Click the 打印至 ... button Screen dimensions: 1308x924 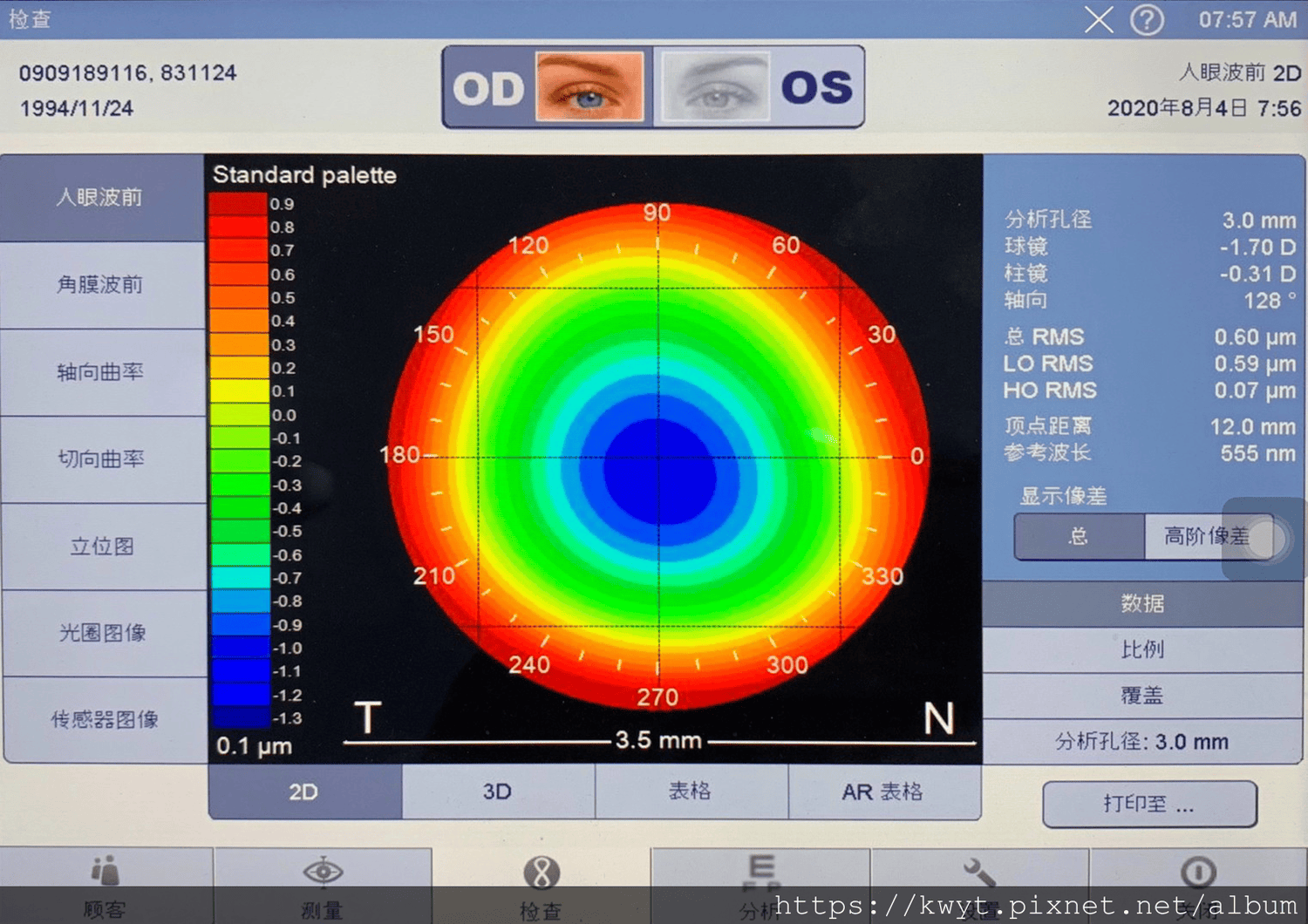1149,804
